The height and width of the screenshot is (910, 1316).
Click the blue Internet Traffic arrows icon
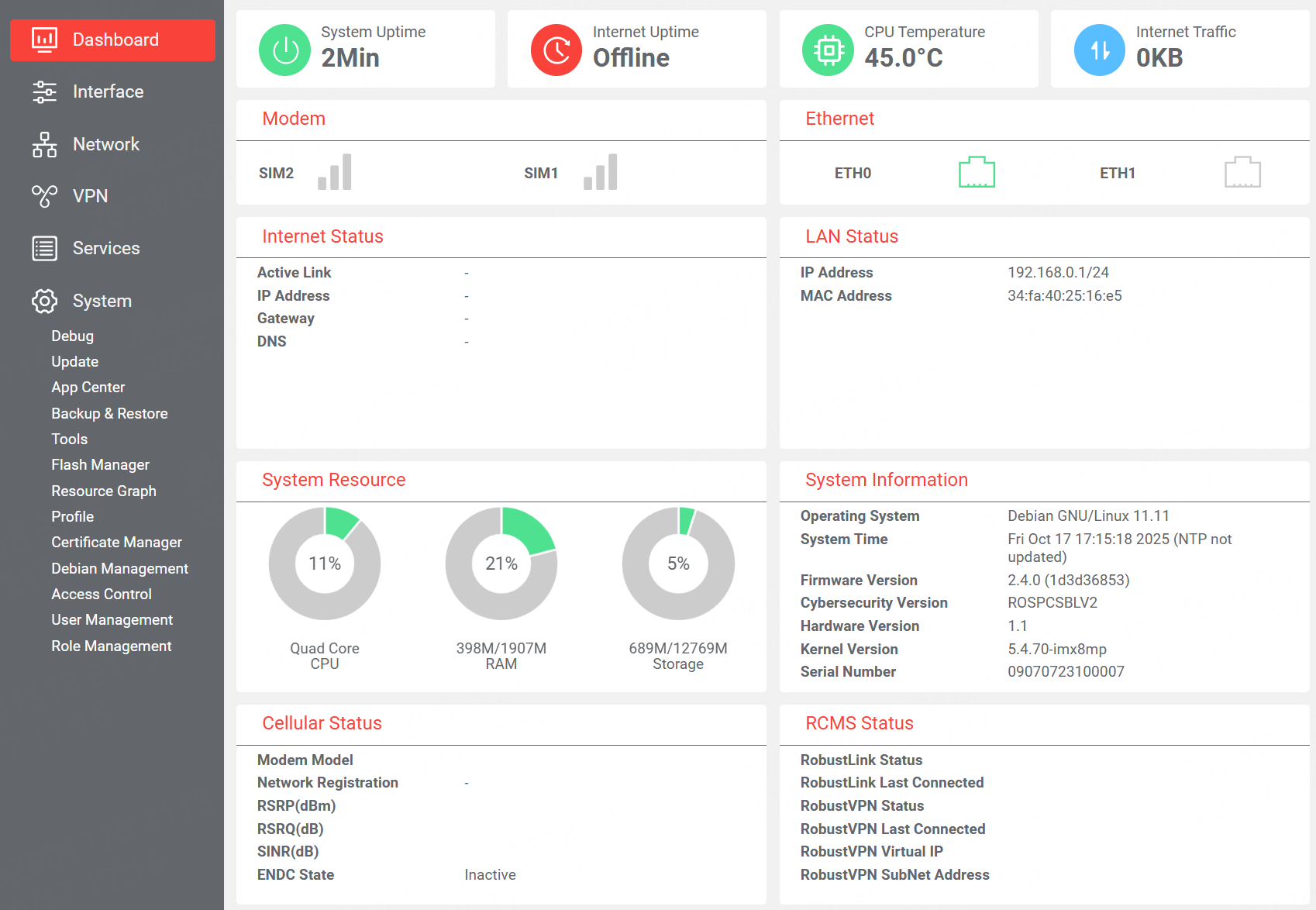point(1099,50)
